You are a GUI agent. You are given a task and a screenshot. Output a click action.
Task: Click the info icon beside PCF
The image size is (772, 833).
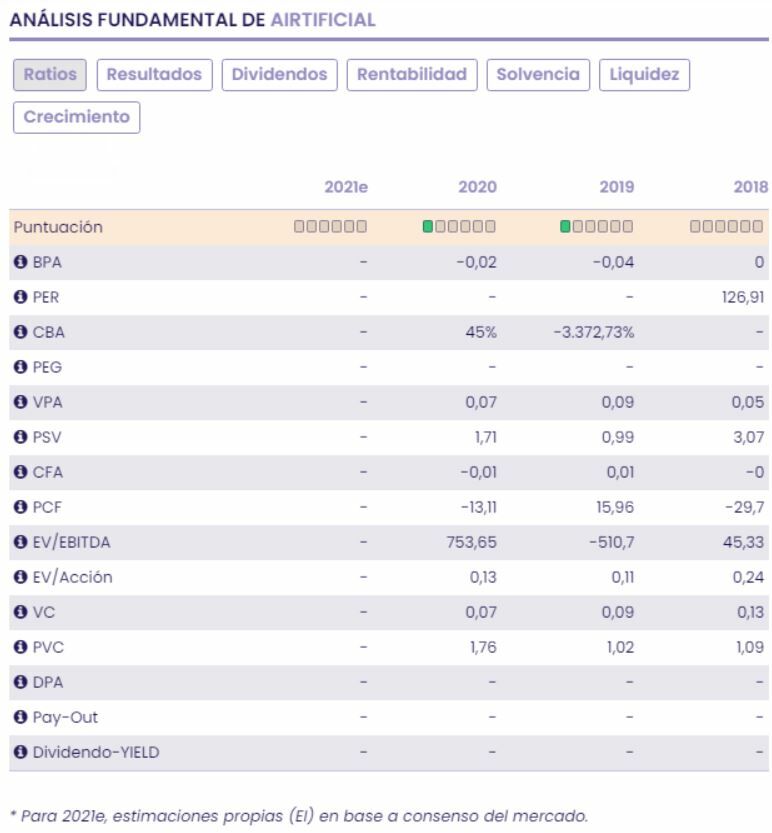20,507
